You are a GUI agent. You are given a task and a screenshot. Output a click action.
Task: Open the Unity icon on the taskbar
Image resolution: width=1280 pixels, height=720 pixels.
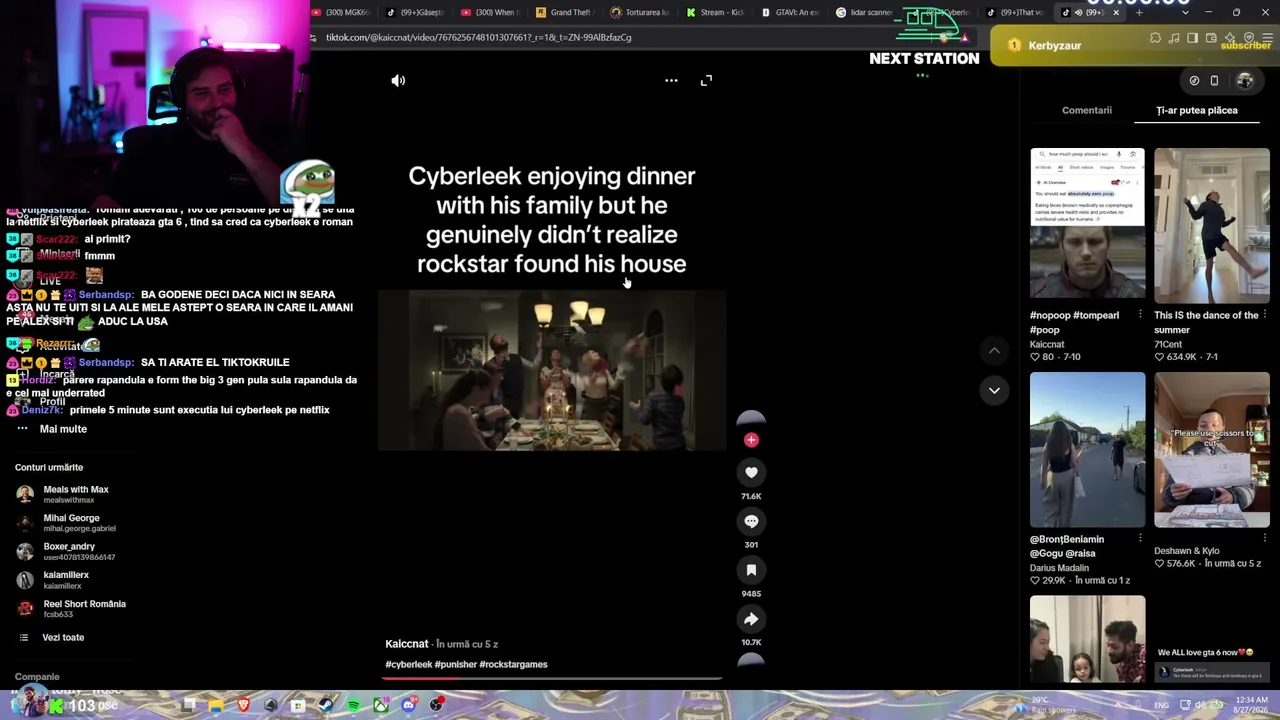[x=271, y=705]
